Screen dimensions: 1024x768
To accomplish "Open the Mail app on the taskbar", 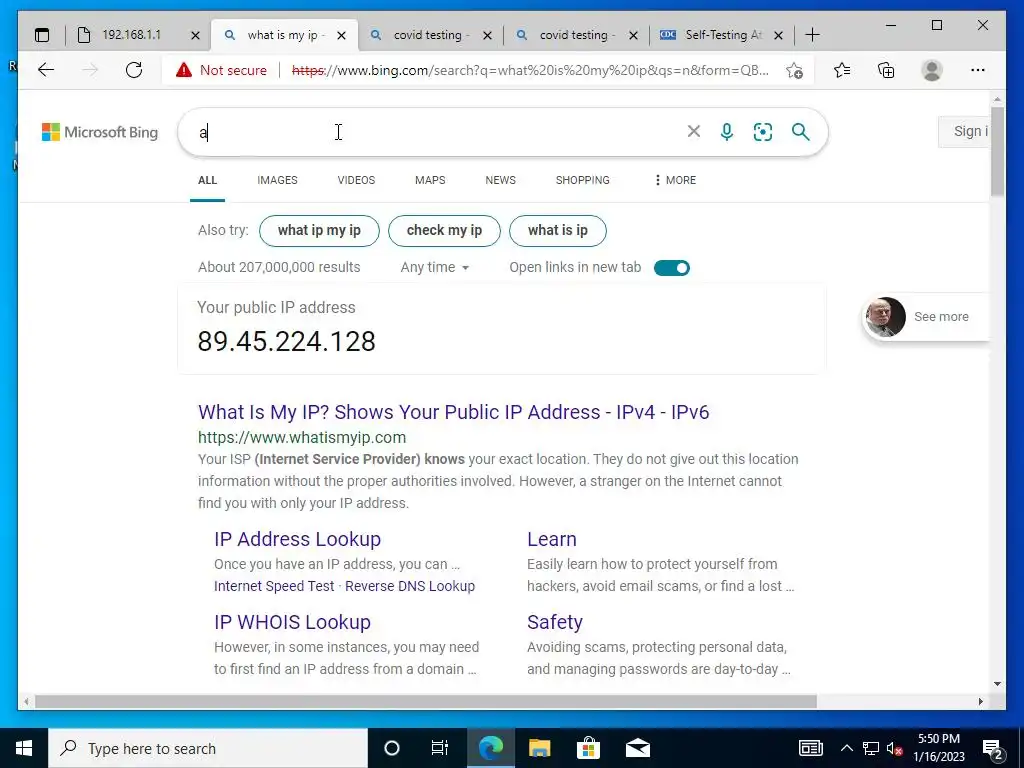I will pos(638,748).
